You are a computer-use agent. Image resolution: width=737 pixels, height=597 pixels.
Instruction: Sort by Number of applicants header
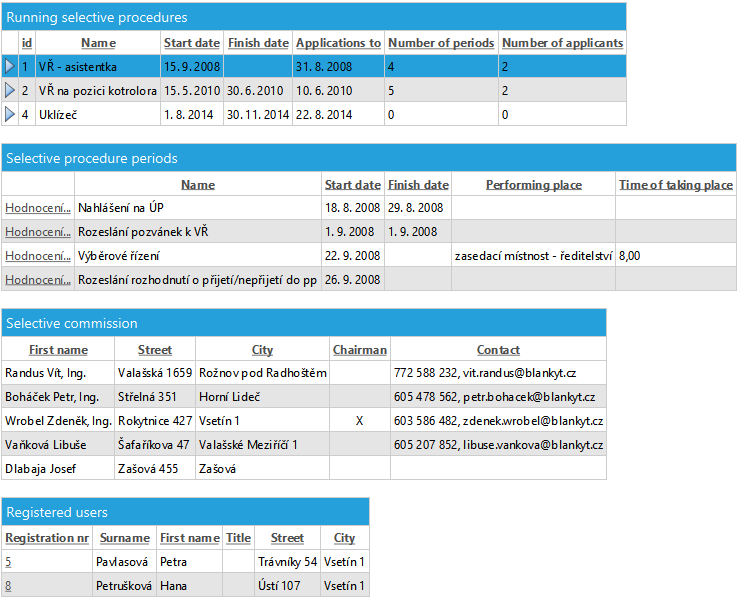point(562,43)
